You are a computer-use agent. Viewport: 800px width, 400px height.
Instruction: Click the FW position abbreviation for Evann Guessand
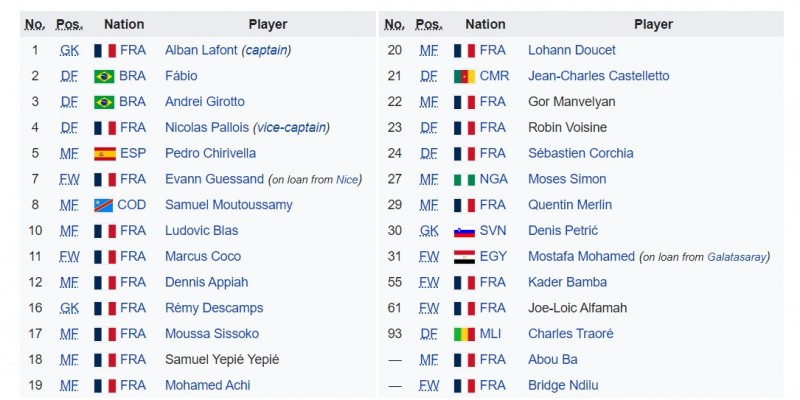pyautogui.click(x=68, y=179)
